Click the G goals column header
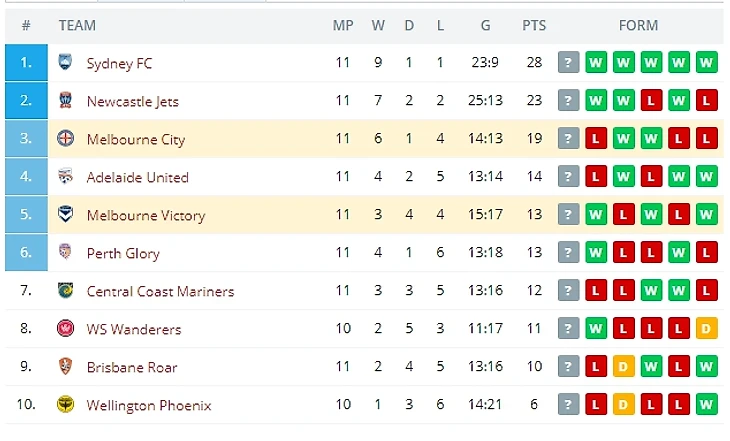 (485, 25)
